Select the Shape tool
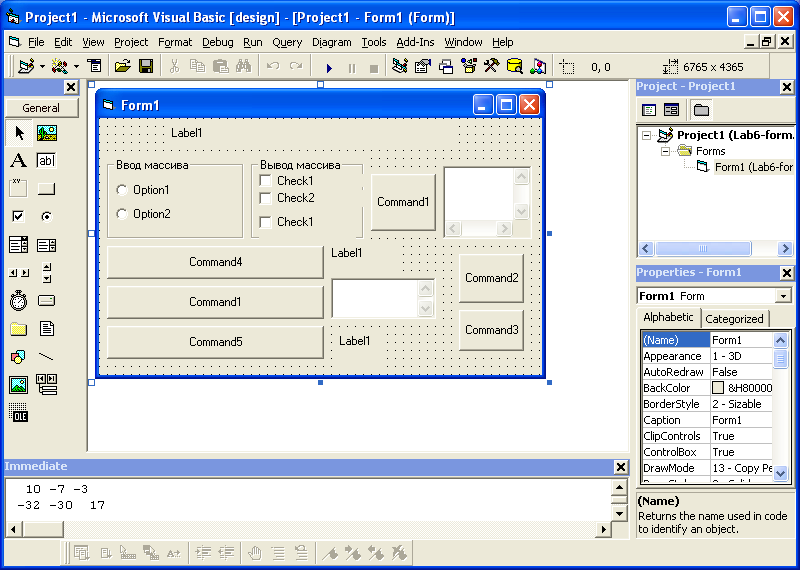The height and width of the screenshot is (570, 800). (19, 357)
